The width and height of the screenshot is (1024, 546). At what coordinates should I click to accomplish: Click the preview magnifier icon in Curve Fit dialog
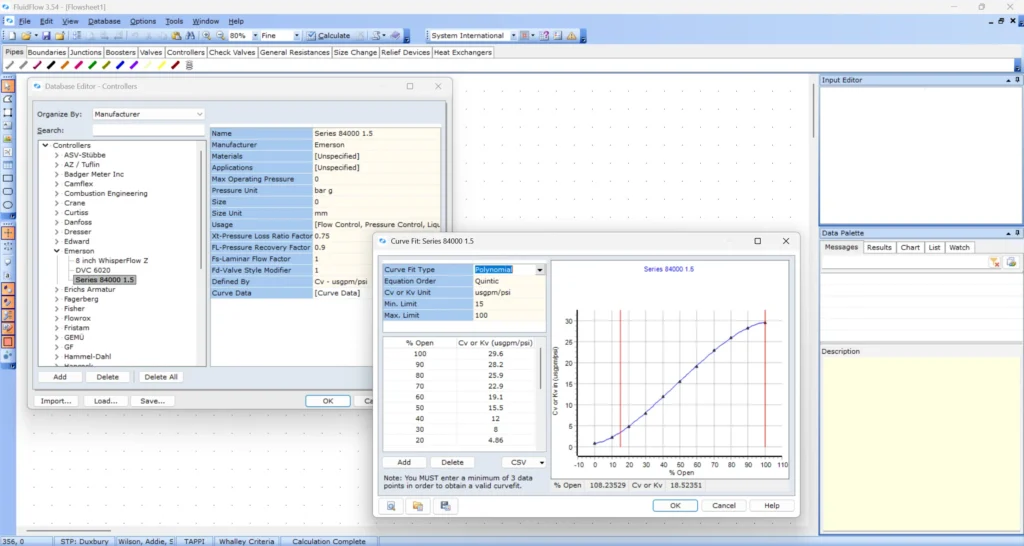point(391,506)
